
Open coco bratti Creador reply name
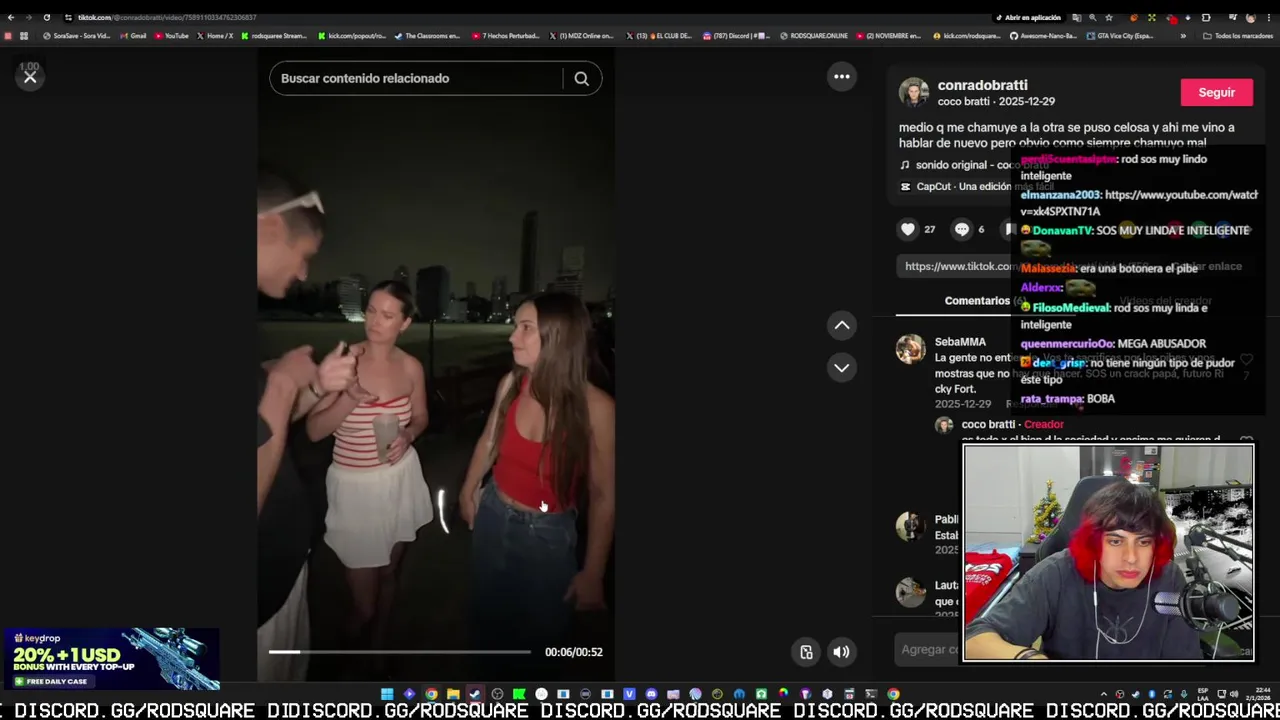tap(988, 424)
